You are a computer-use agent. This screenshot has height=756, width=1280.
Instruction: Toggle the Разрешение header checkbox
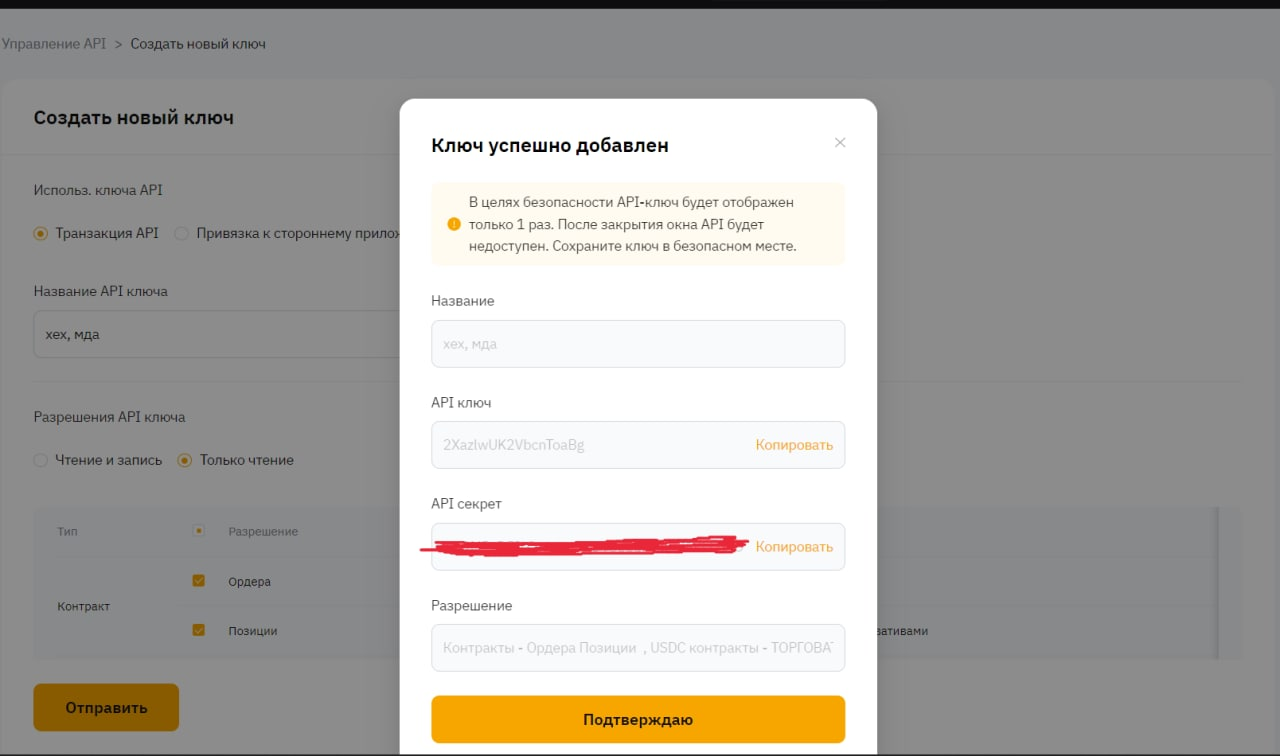pyautogui.click(x=198, y=531)
